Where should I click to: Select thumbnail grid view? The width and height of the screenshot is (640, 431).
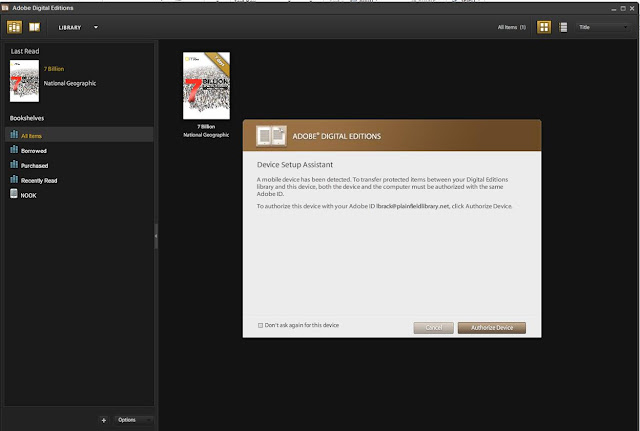544,27
